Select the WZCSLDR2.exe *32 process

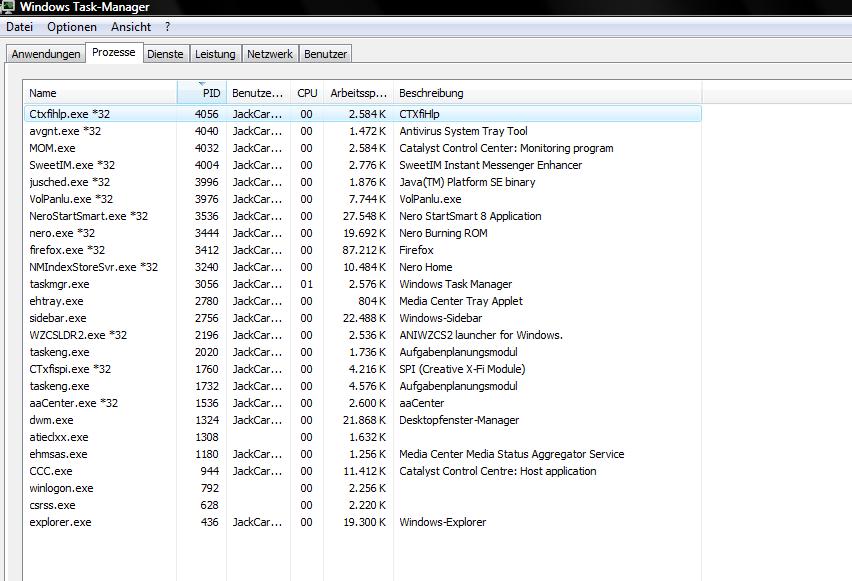coord(362,335)
